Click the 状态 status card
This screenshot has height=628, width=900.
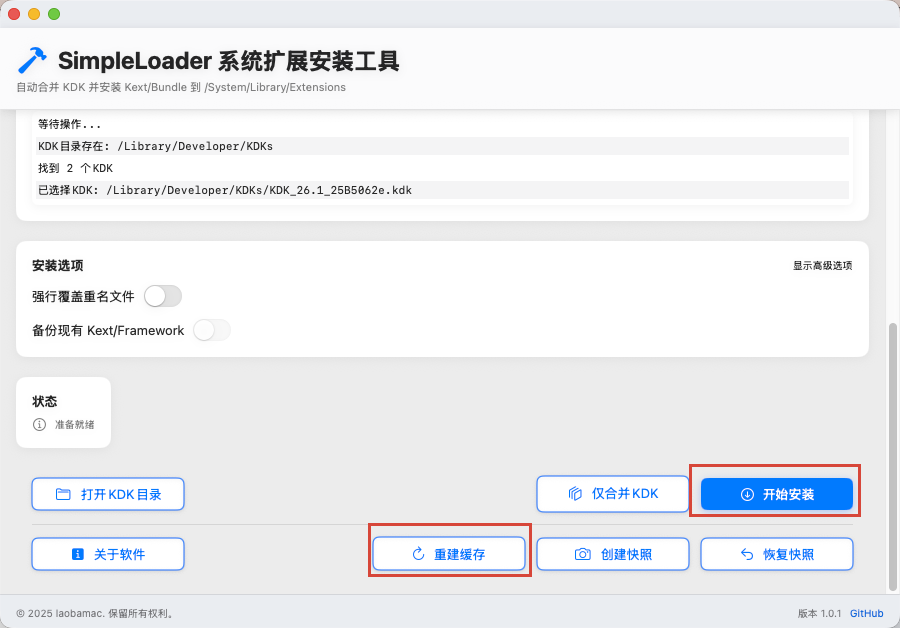click(x=64, y=412)
